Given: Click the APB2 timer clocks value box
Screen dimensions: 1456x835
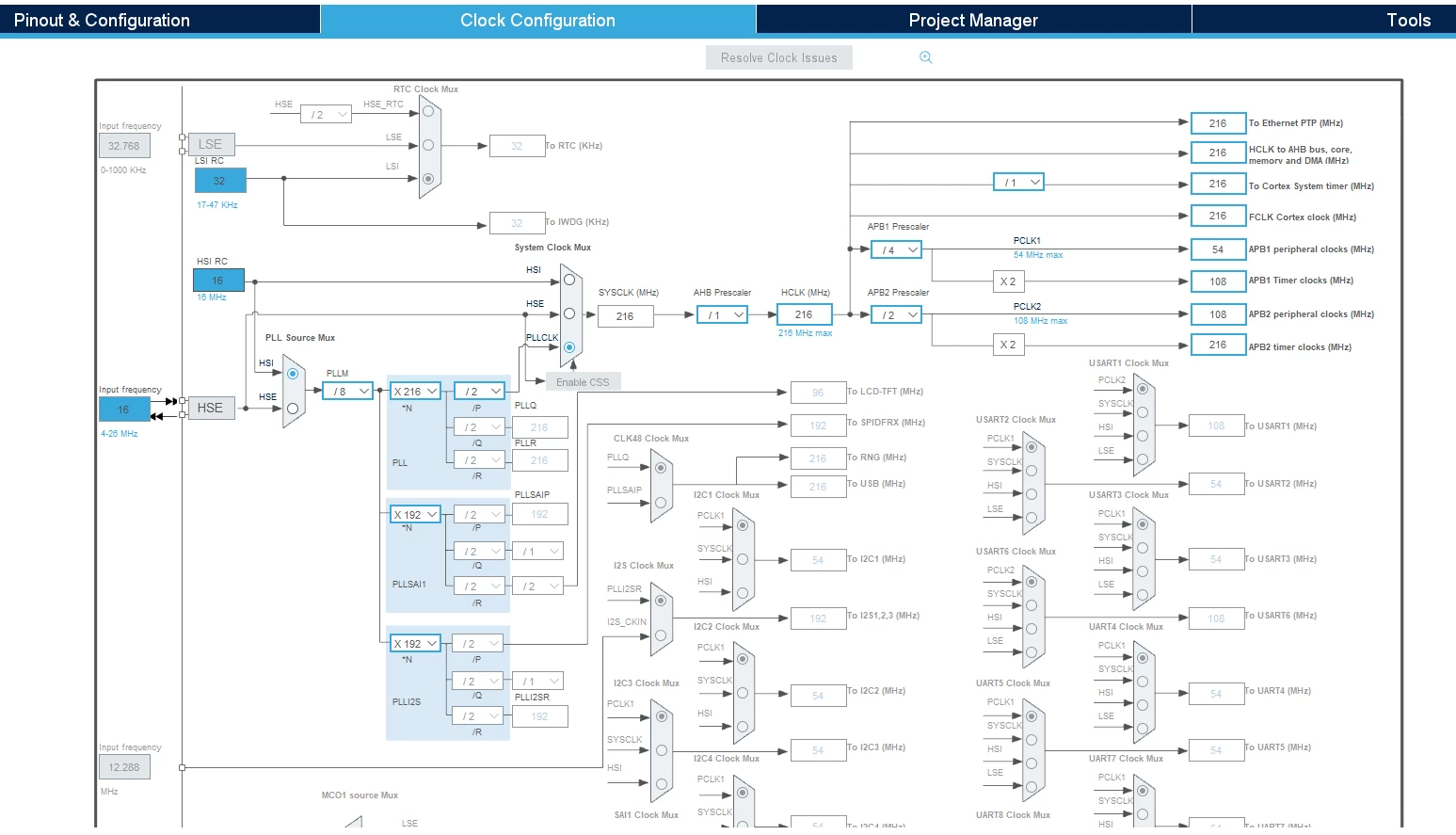Looking at the screenshot, I should coord(1218,345).
